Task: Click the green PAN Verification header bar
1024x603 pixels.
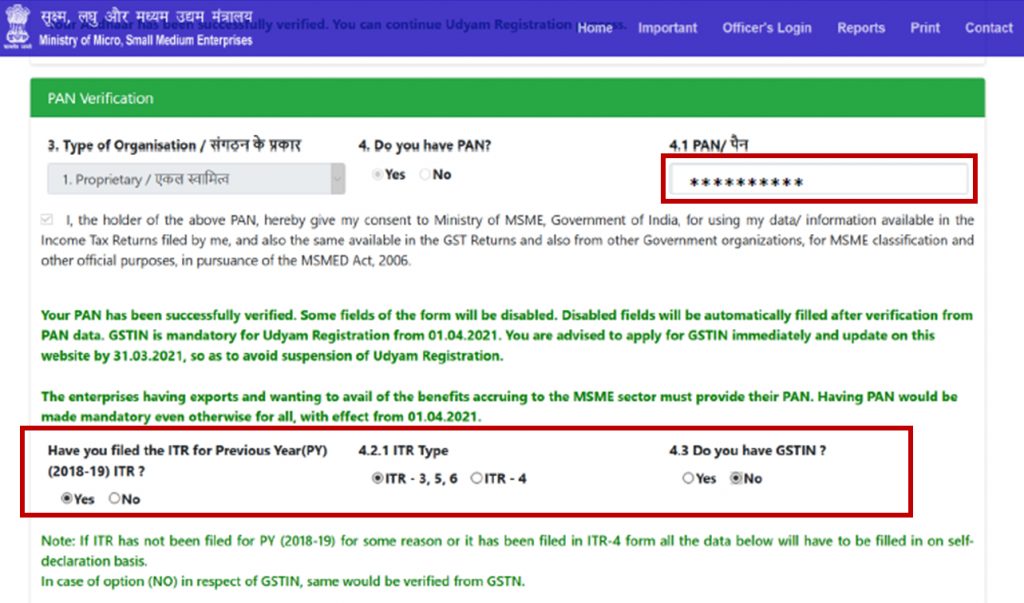Action: [x=507, y=98]
